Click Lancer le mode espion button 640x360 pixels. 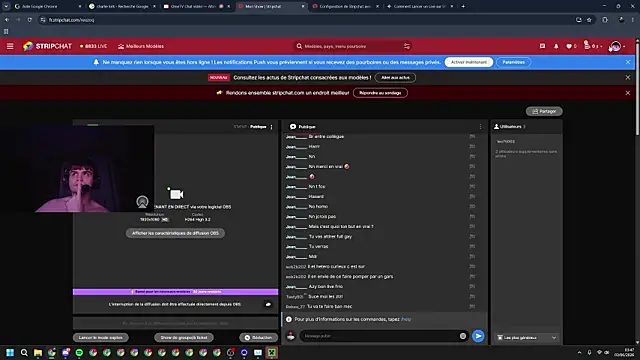pyautogui.click(x=100, y=338)
